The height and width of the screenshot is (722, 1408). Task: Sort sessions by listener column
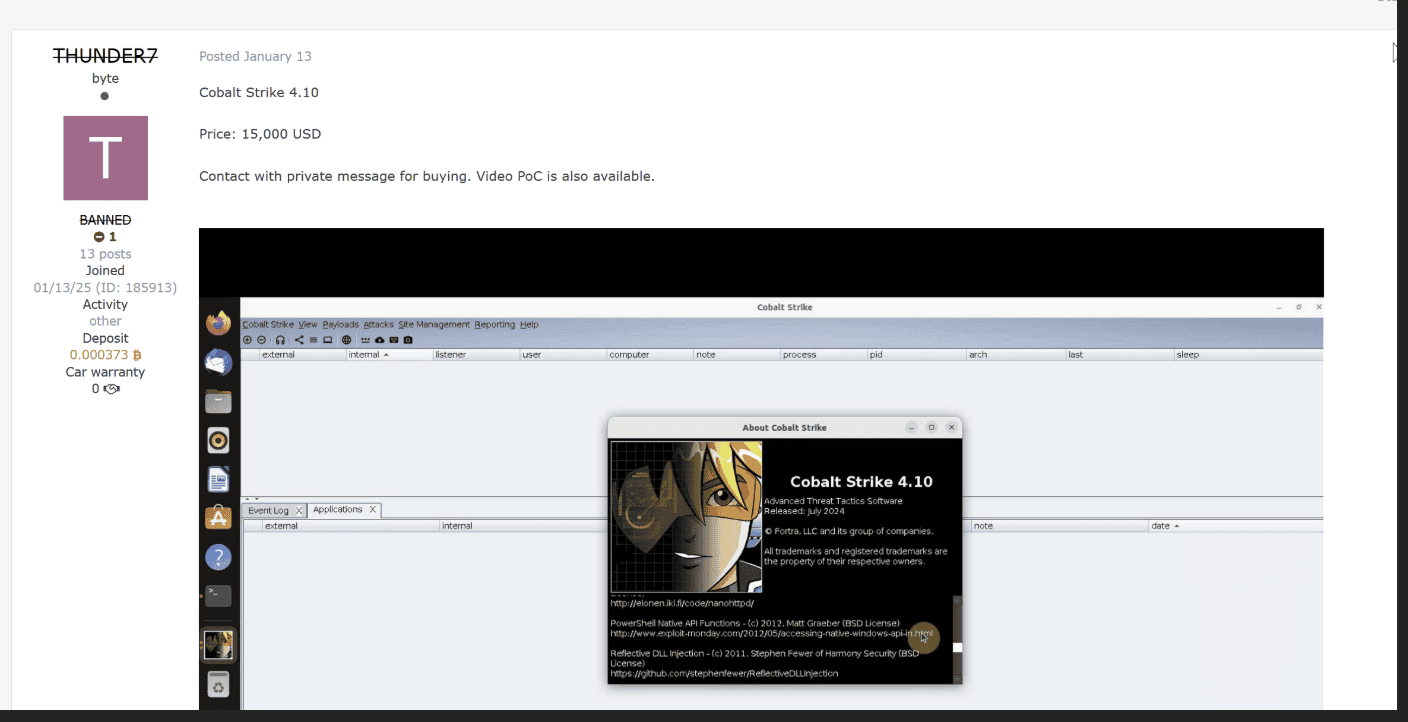476,355
